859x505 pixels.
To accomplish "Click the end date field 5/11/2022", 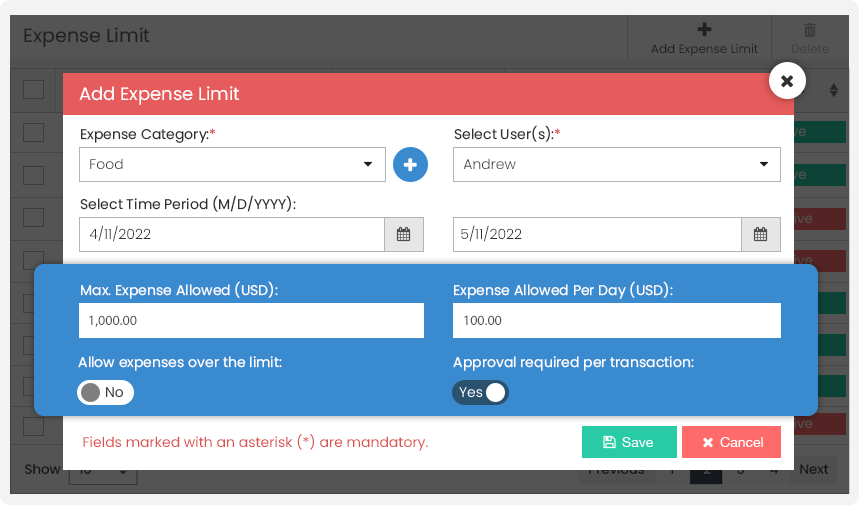I will 597,234.
